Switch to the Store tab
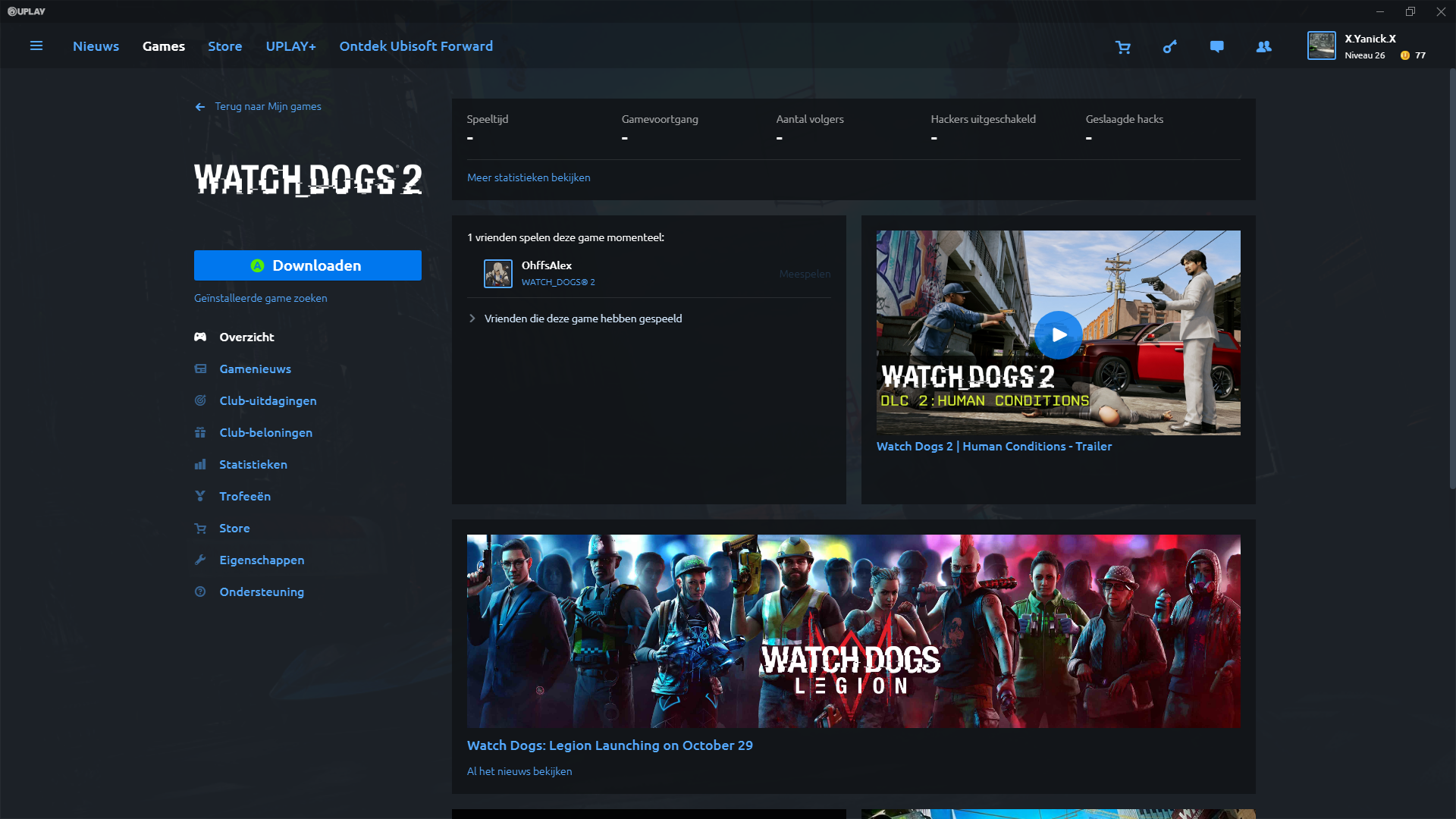Image resolution: width=1456 pixels, height=819 pixels. 224,46
